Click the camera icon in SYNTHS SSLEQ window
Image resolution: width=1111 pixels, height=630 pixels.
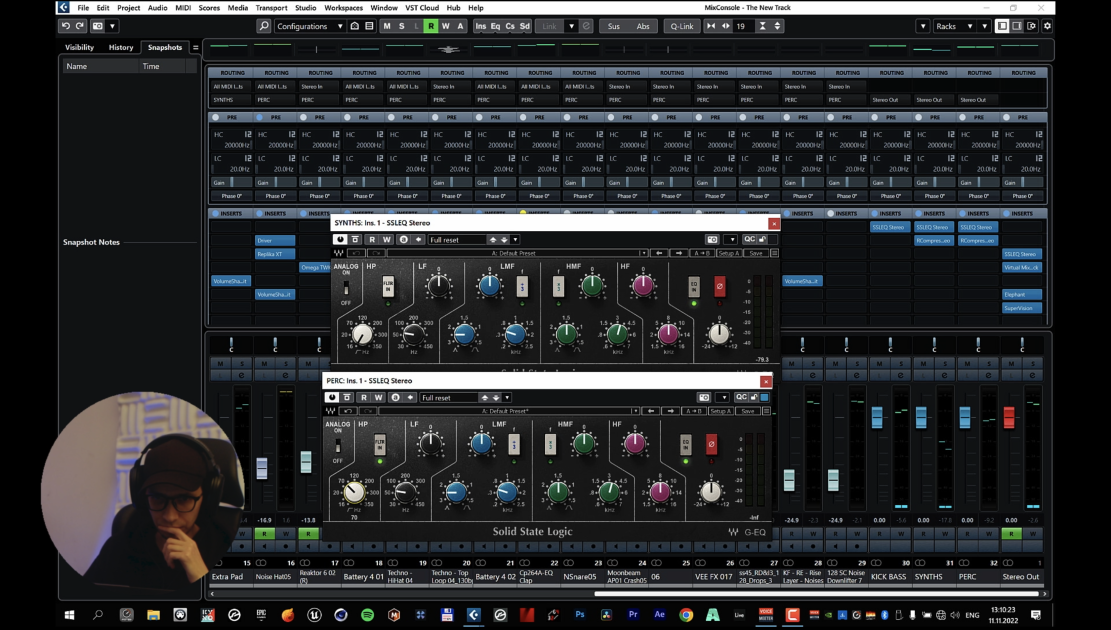712,240
